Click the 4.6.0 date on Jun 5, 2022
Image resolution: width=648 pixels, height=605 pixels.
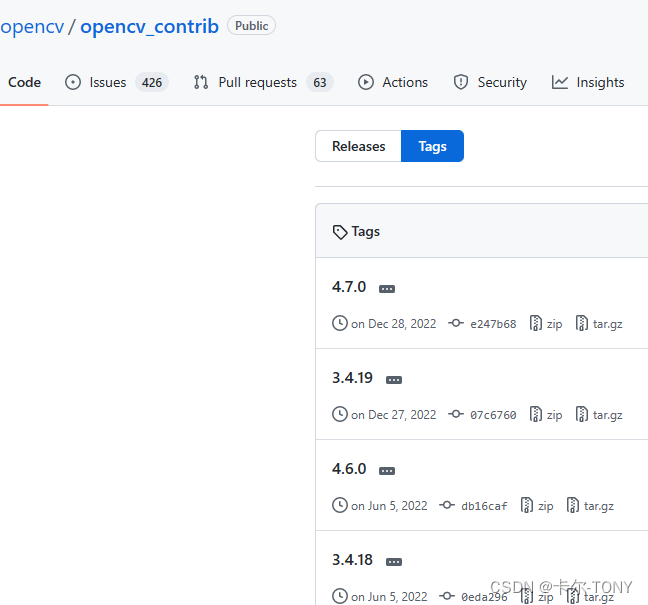pyautogui.click(x=389, y=505)
